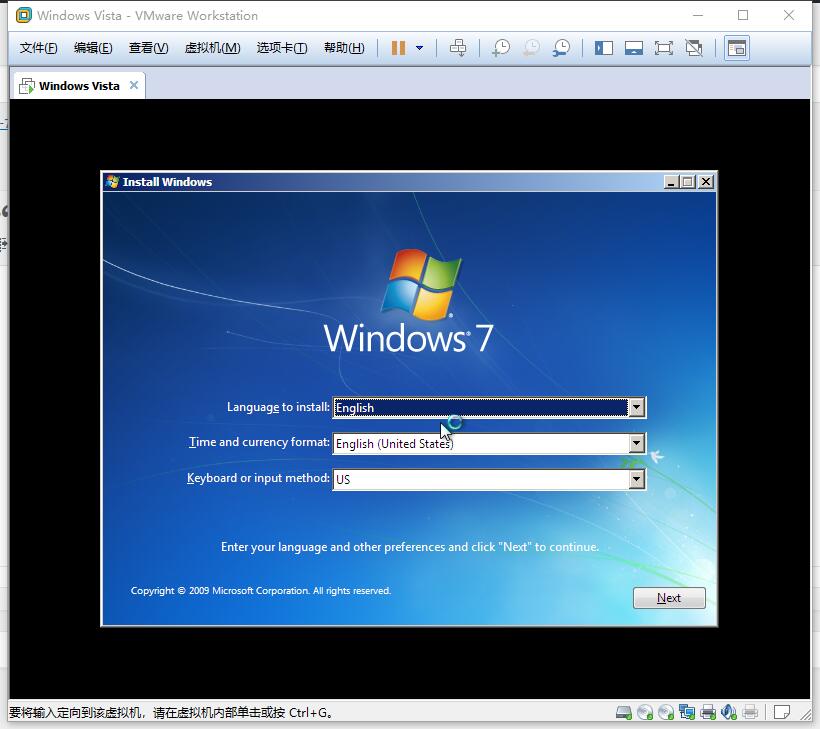
Task: Close the VMware Workstation window
Action: [789, 16]
